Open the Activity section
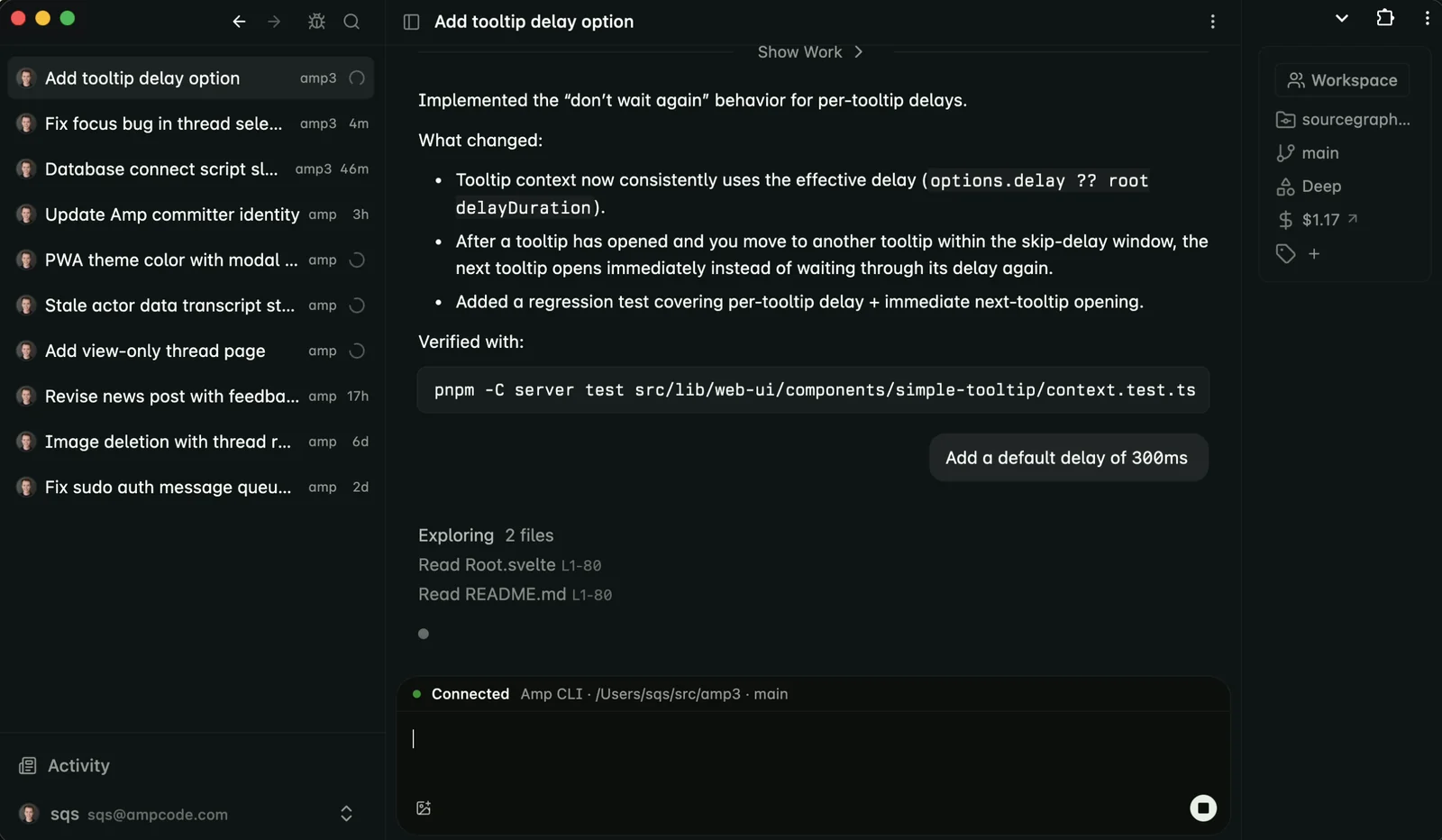Screen dimensions: 1442x840 (x=65, y=765)
